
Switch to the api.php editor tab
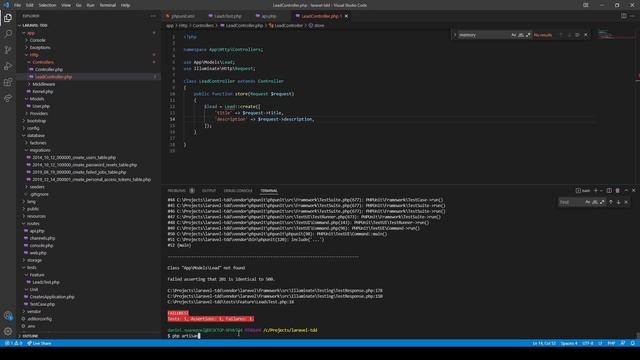(268, 16)
